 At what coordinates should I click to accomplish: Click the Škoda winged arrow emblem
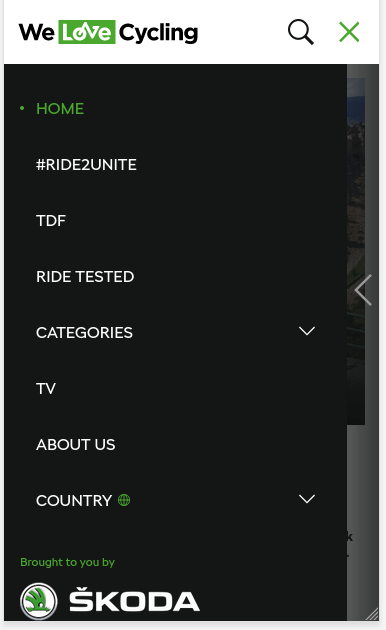(39, 601)
